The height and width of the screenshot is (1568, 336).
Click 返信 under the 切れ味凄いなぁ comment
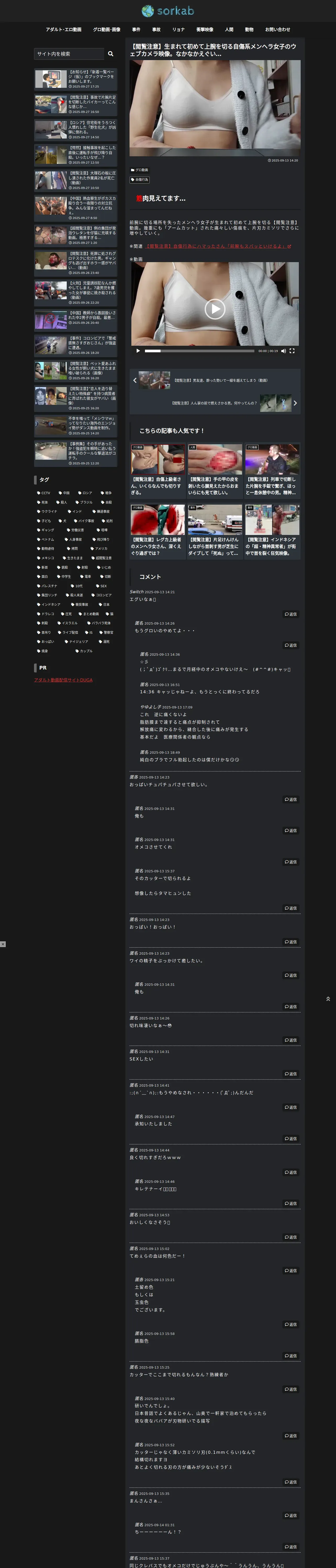(291, 1040)
